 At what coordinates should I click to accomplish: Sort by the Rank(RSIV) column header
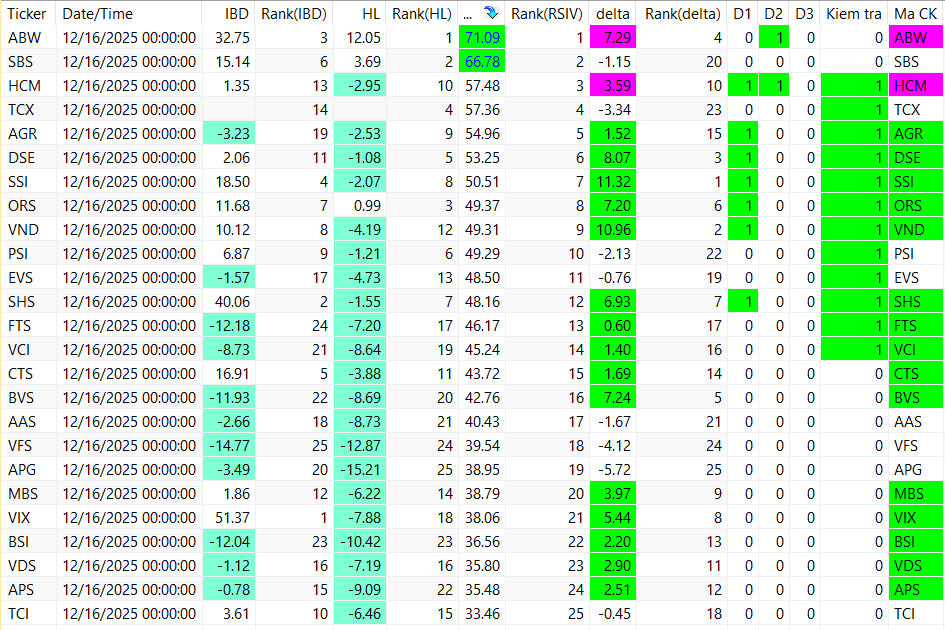(547, 13)
